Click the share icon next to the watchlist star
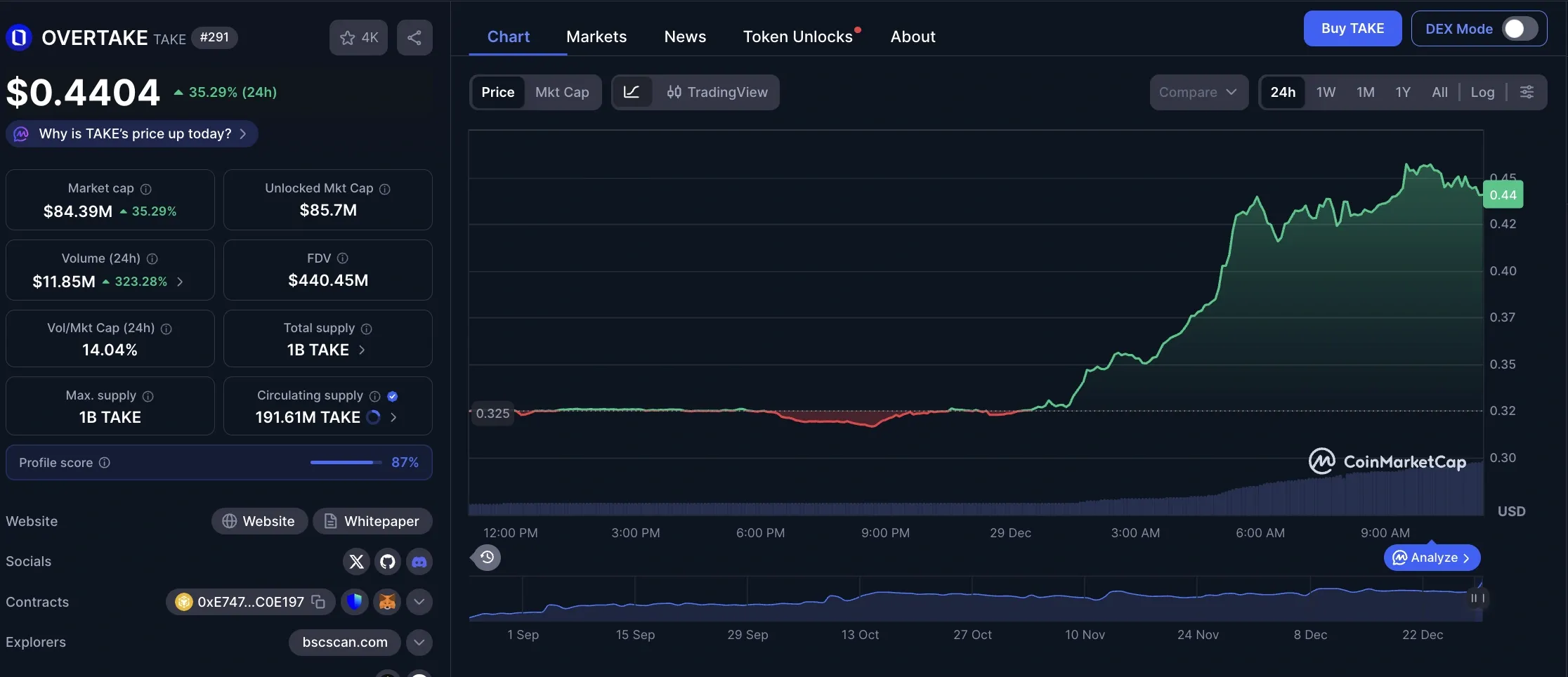Image resolution: width=1568 pixels, height=677 pixels. coord(414,37)
